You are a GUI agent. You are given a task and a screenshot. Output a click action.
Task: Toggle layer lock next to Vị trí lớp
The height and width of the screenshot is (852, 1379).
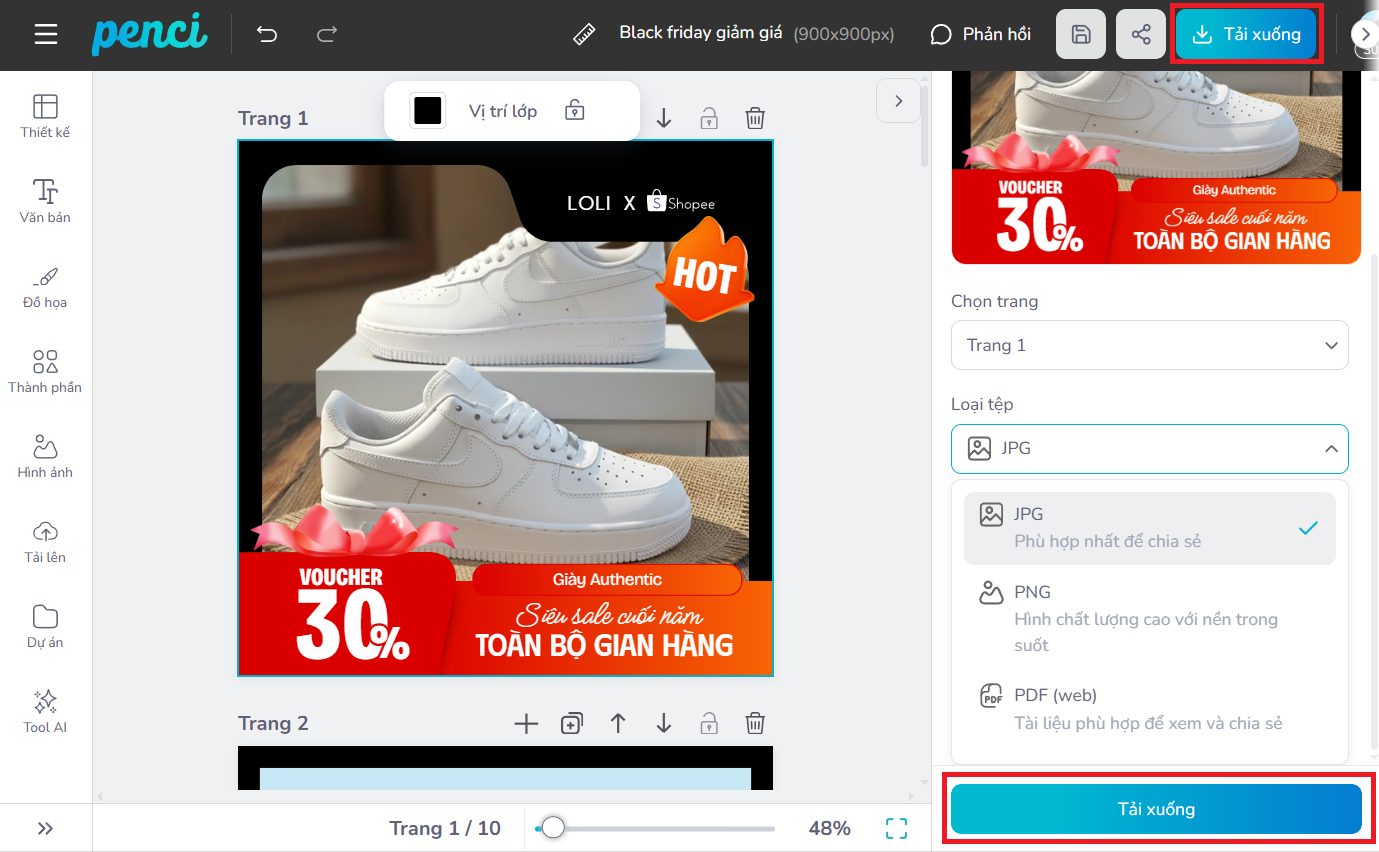click(x=574, y=111)
